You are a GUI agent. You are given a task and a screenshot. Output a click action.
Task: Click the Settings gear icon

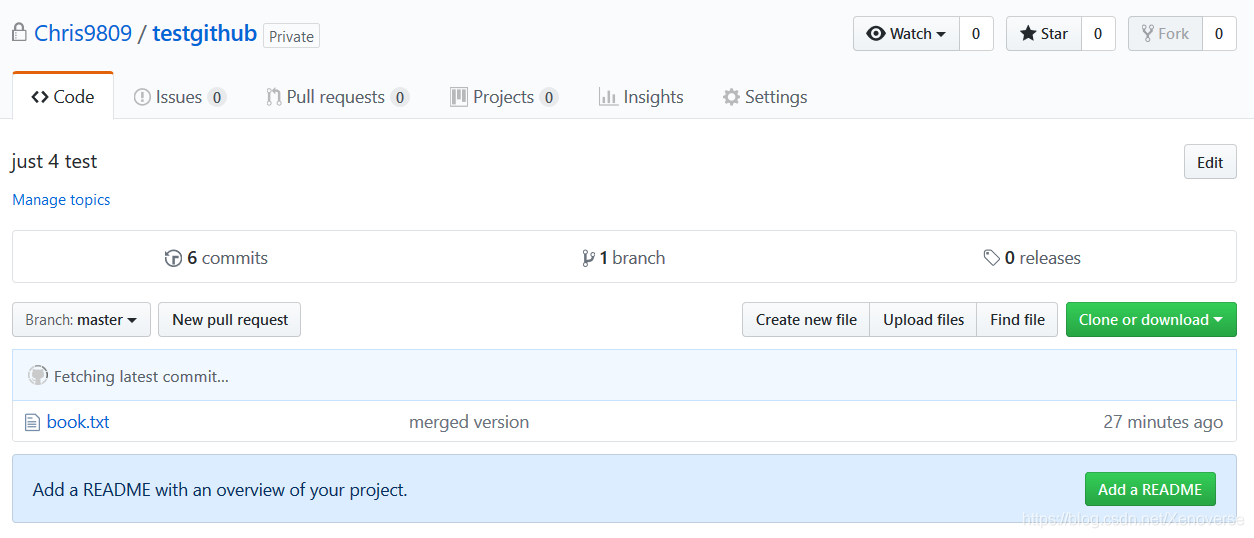tap(731, 97)
